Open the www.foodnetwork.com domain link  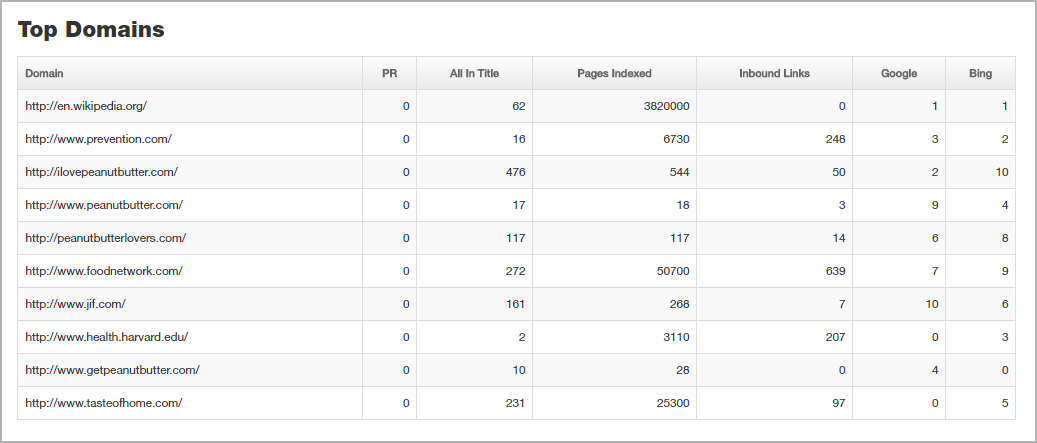pos(104,271)
